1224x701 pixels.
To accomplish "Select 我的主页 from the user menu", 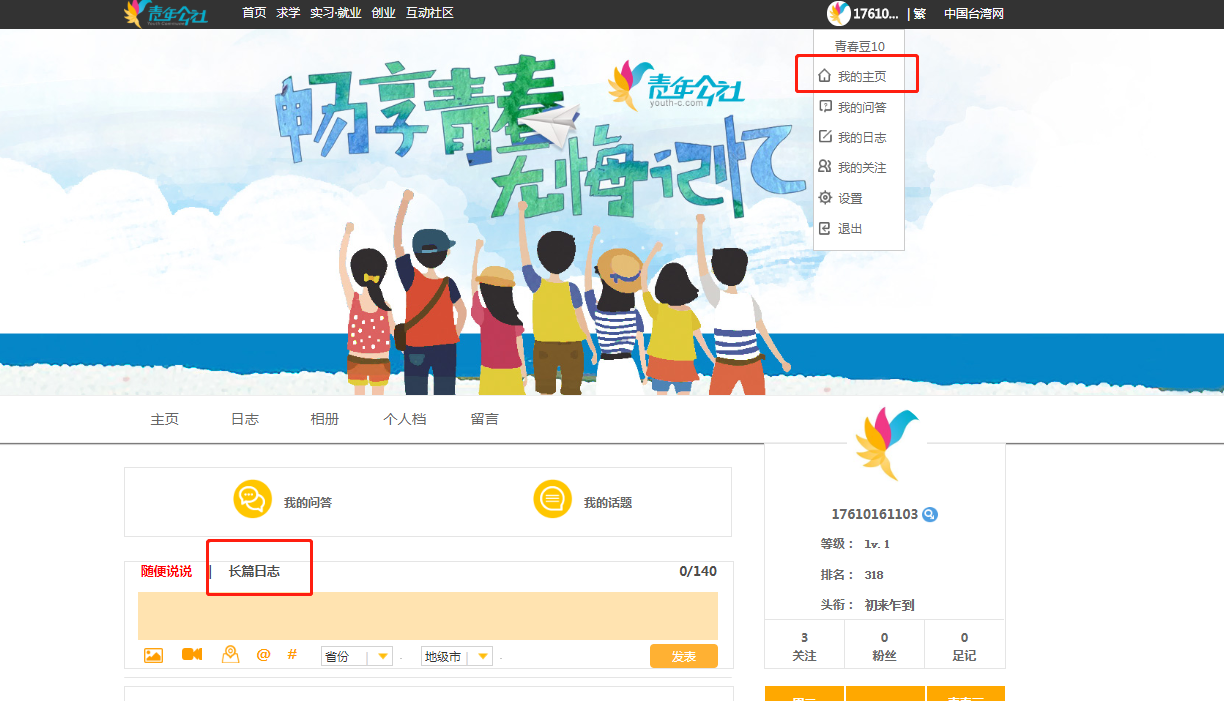I will (x=861, y=77).
